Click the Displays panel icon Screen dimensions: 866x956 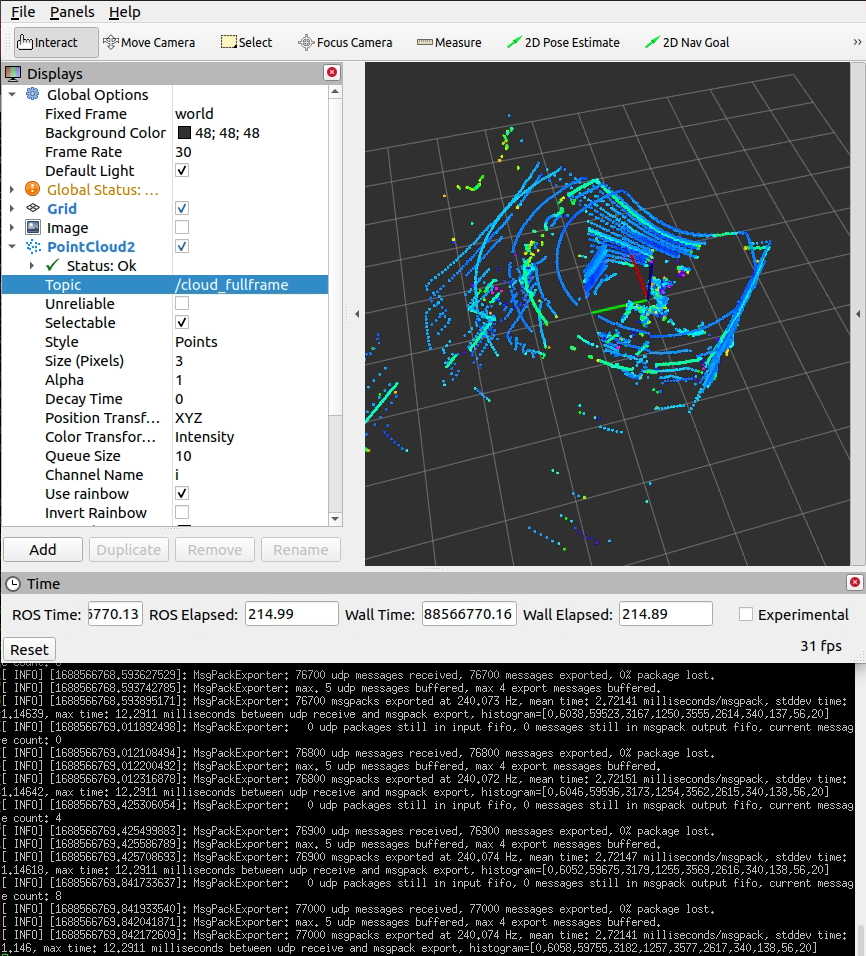13,73
